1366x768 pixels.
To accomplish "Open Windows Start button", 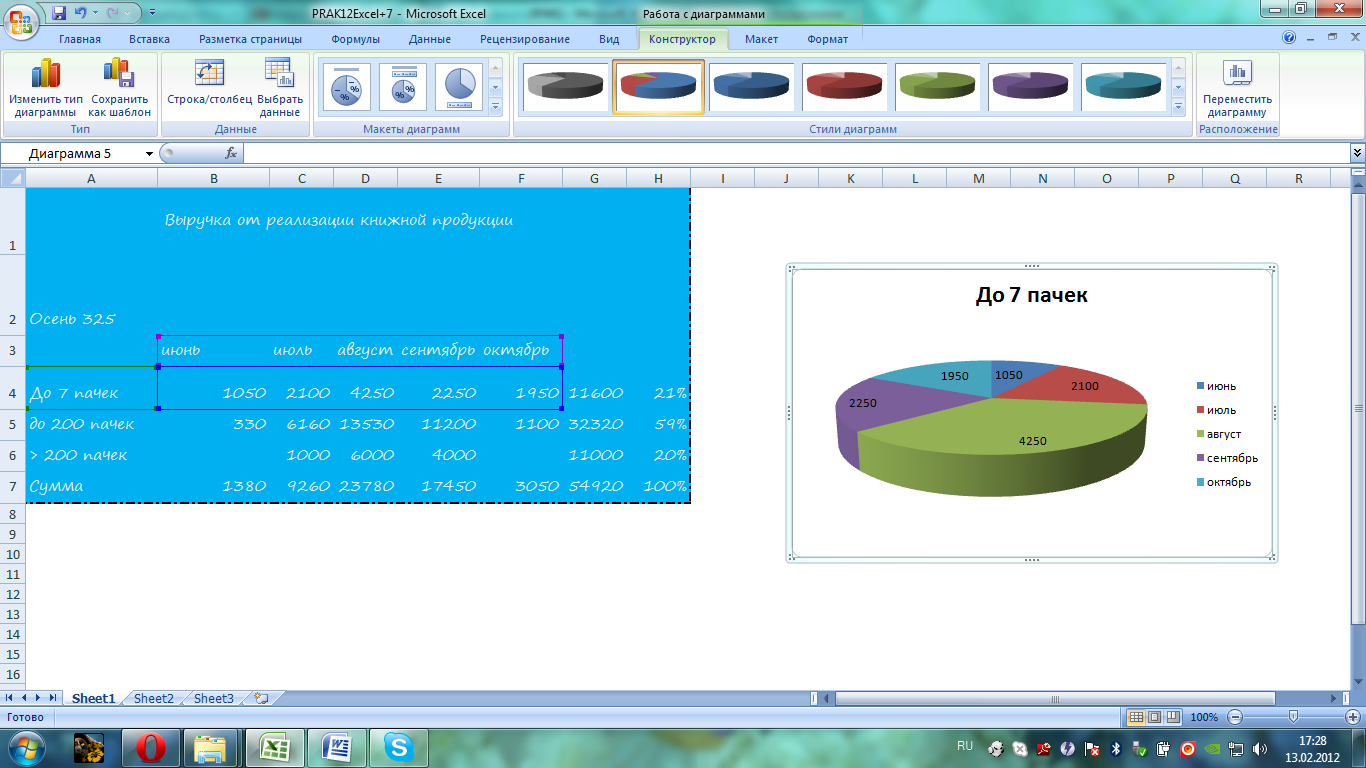I will (x=27, y=748).
